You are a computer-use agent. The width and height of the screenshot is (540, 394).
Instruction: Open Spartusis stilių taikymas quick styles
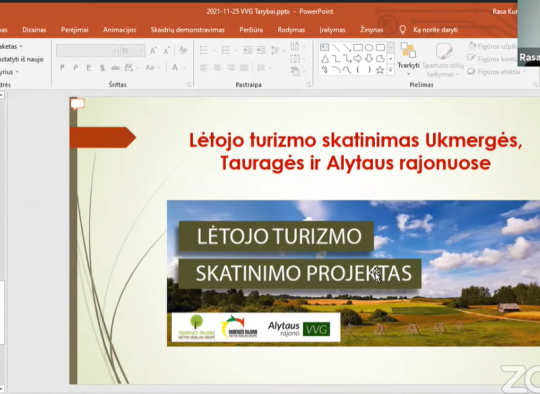tap(443, 59)
